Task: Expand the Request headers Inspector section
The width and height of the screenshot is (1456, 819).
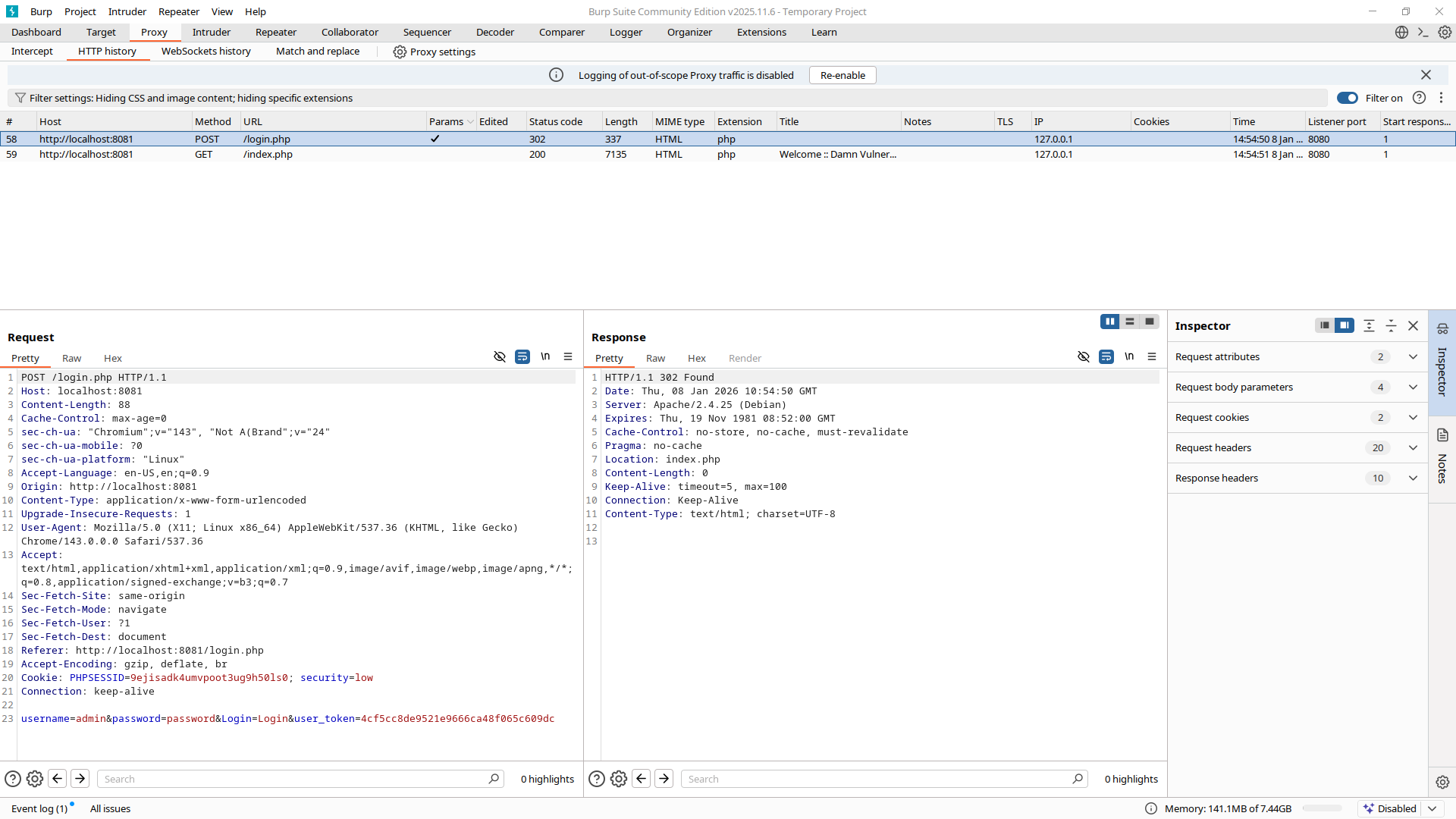Action: point(1413,447)
